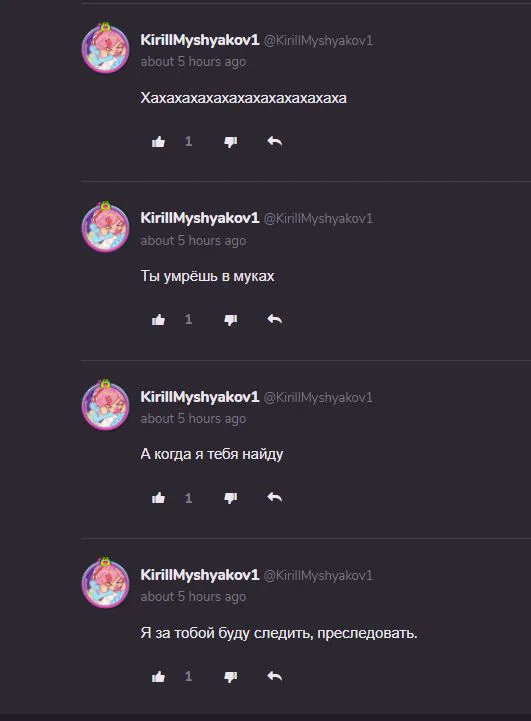
Task: Like the "Хахахаха" comment with thumbs up
Action: 159,142
